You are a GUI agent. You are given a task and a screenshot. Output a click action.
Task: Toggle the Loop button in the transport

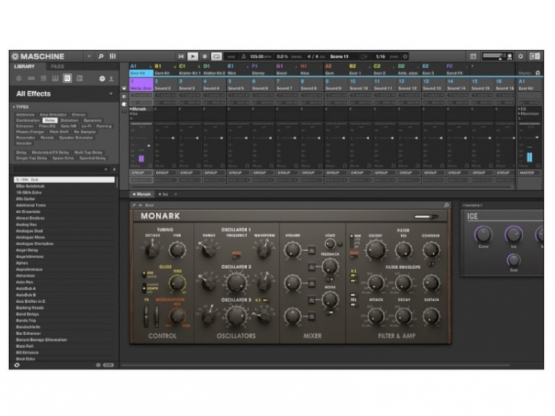point(216,56)
